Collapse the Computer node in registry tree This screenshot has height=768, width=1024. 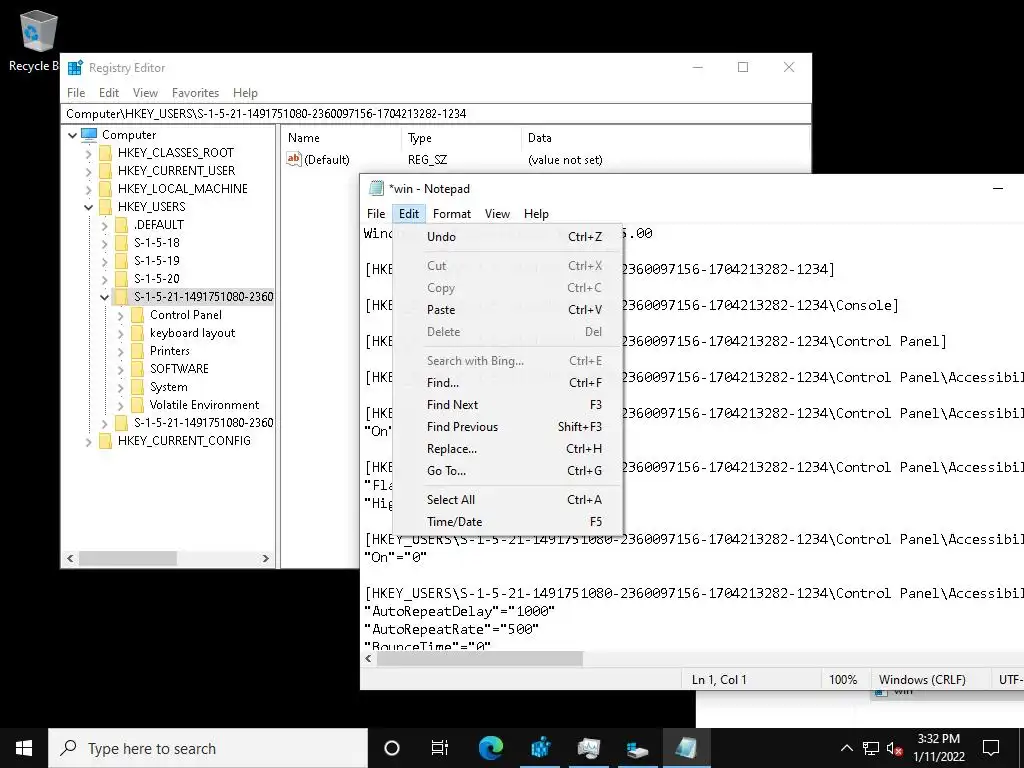(72, 135)
